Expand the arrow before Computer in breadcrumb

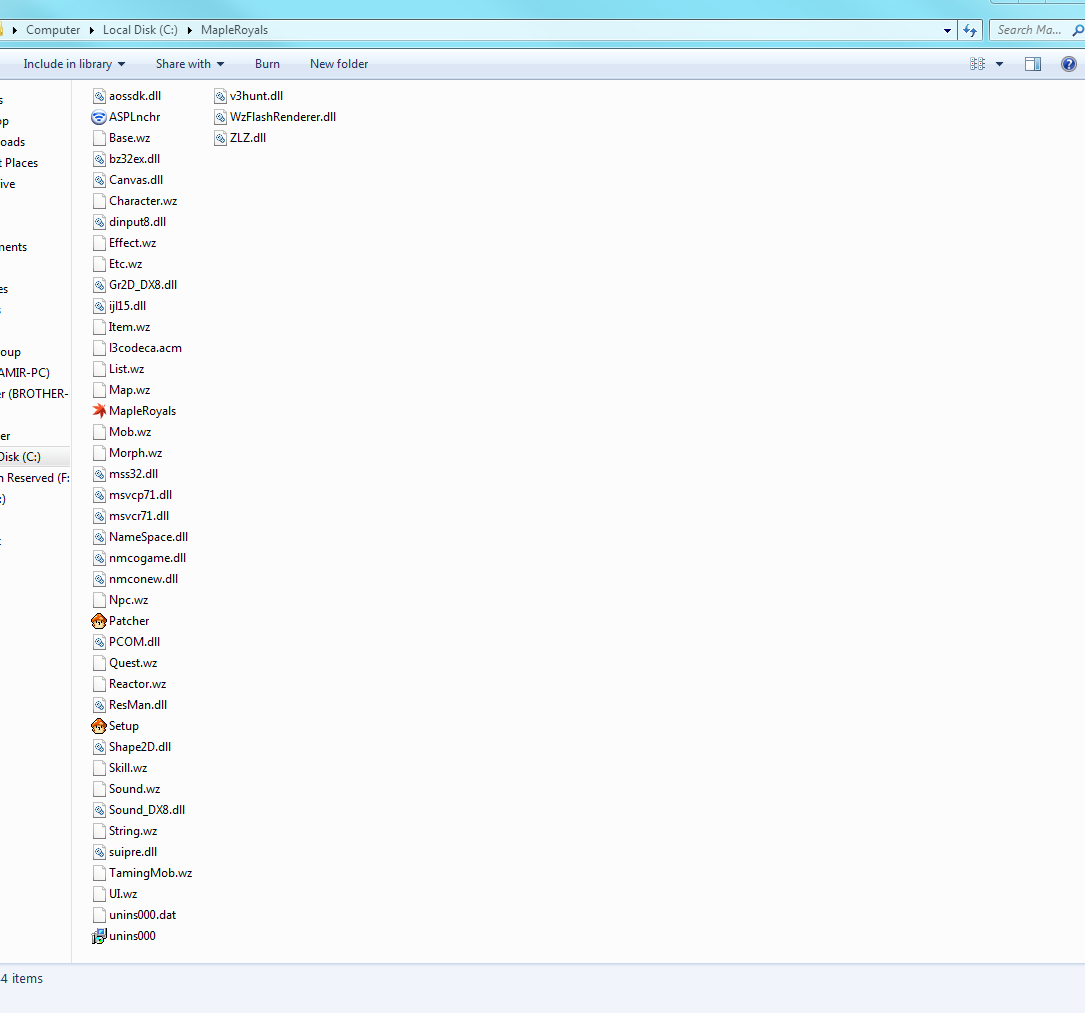(15, 30)
